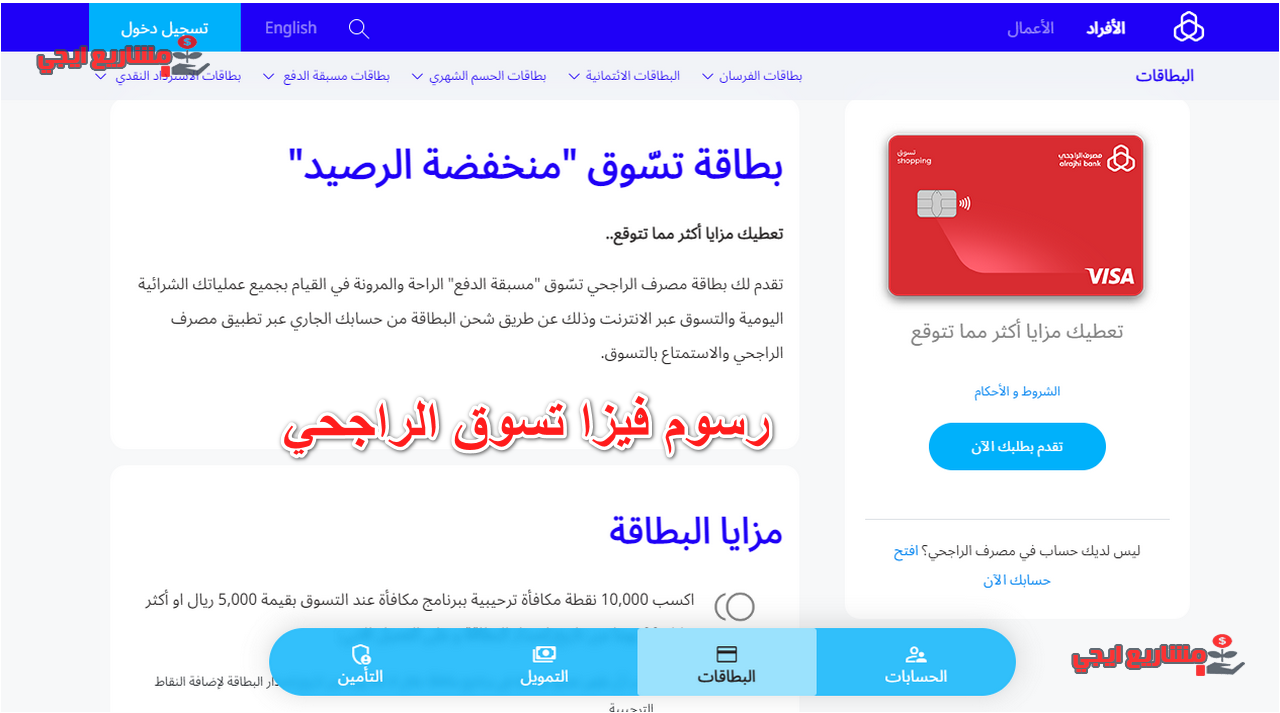Click the heading مزايا البطاقة

tap(696, 531)
